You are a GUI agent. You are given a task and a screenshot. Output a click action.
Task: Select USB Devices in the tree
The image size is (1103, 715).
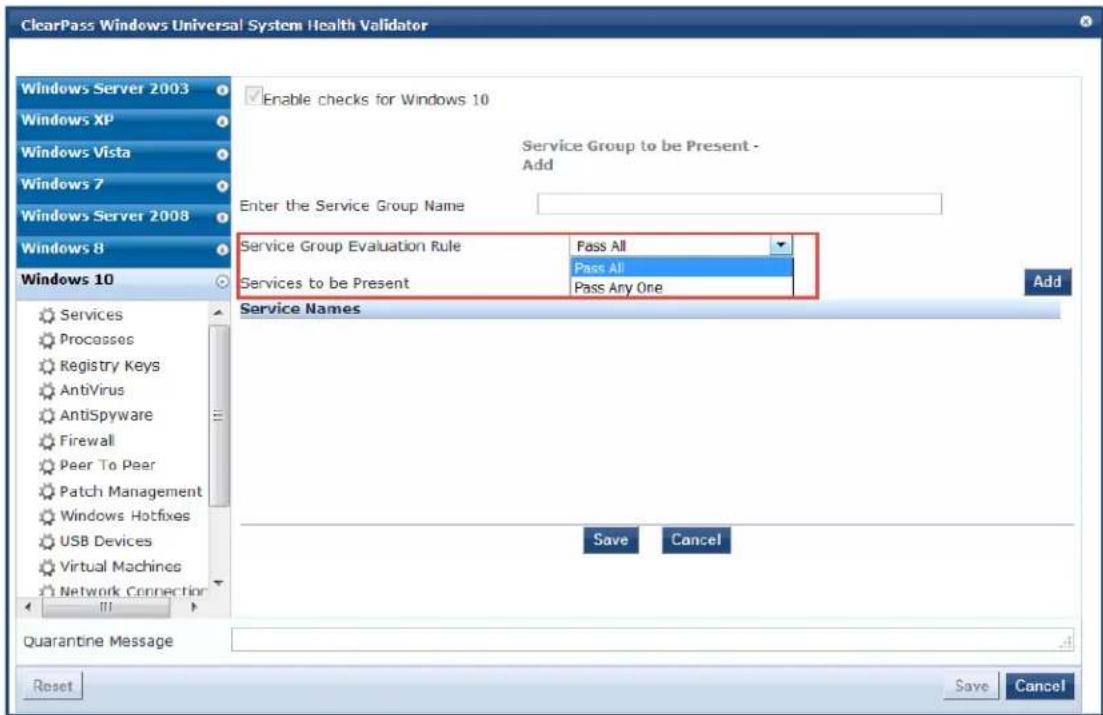click(x=106, y=541)
